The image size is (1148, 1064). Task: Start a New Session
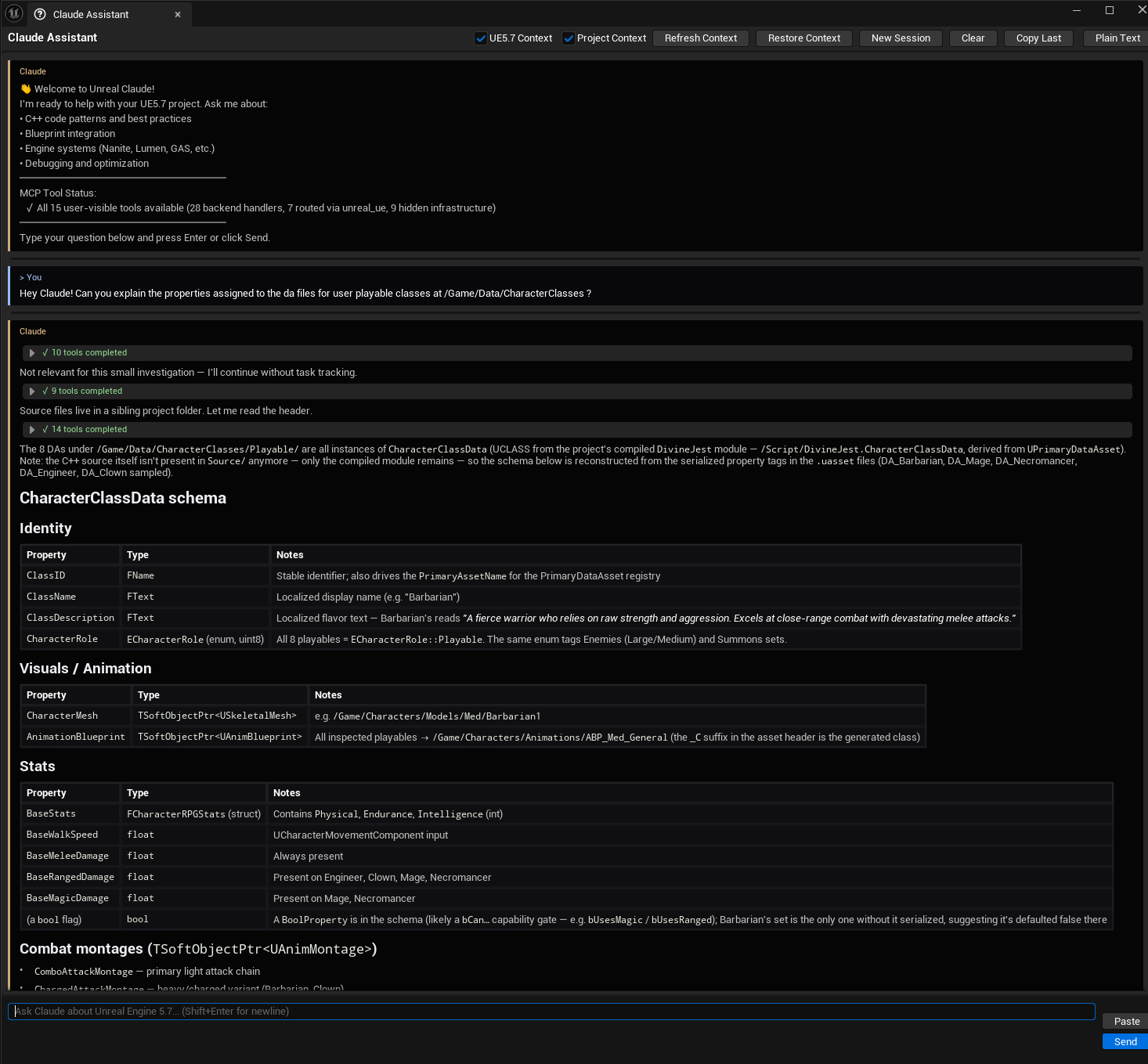coord(901,38)
